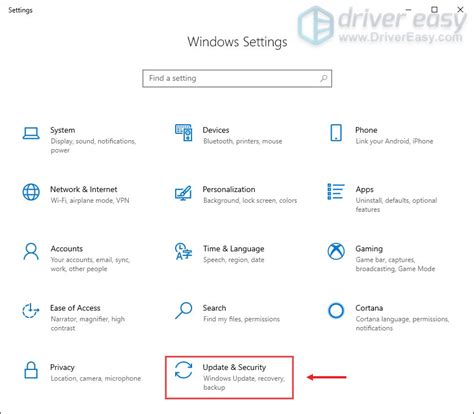Open Privacy settings heading
The image size is (474, 414).
(62, 367)
